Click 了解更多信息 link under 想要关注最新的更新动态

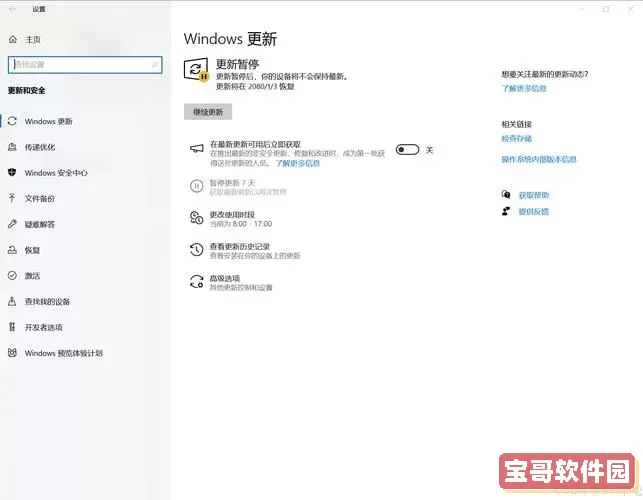[524, 88]
